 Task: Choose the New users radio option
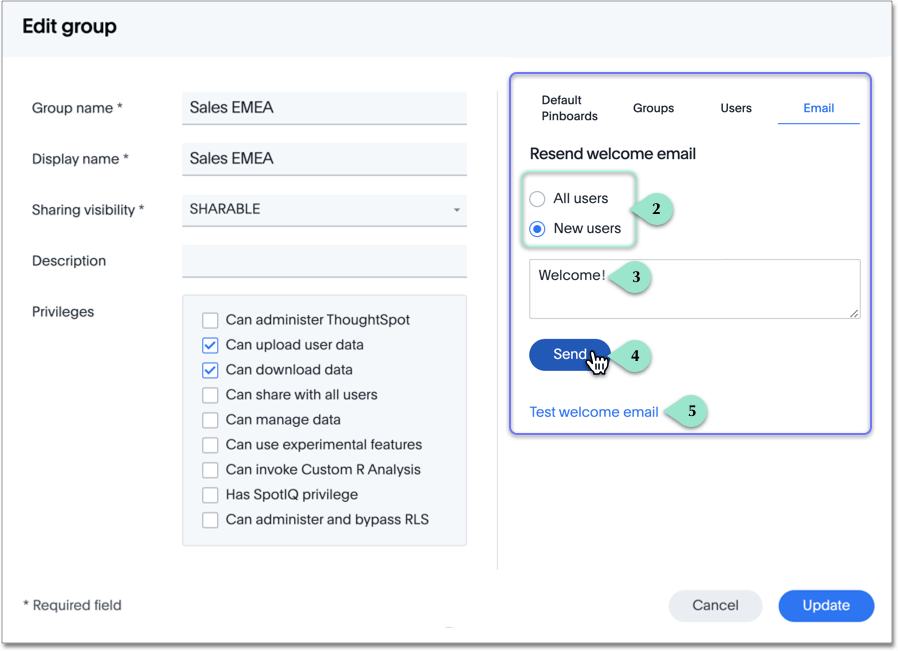(x=537, y=229)
